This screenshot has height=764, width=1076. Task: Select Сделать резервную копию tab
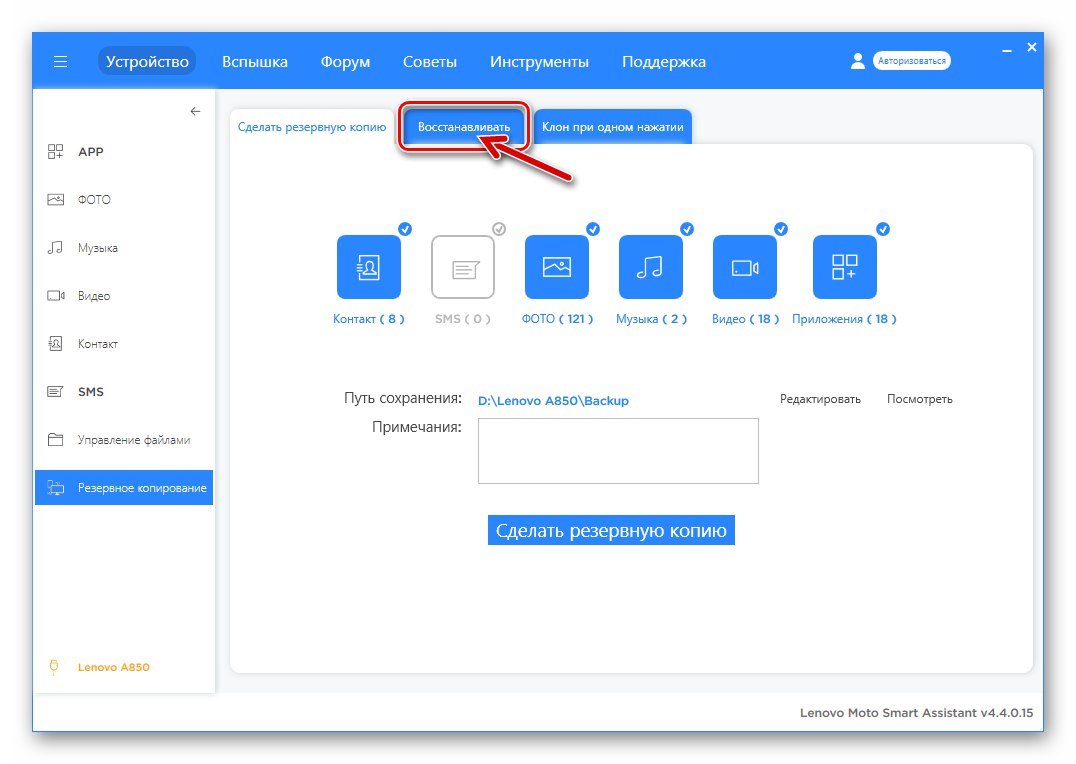[312, 127]
